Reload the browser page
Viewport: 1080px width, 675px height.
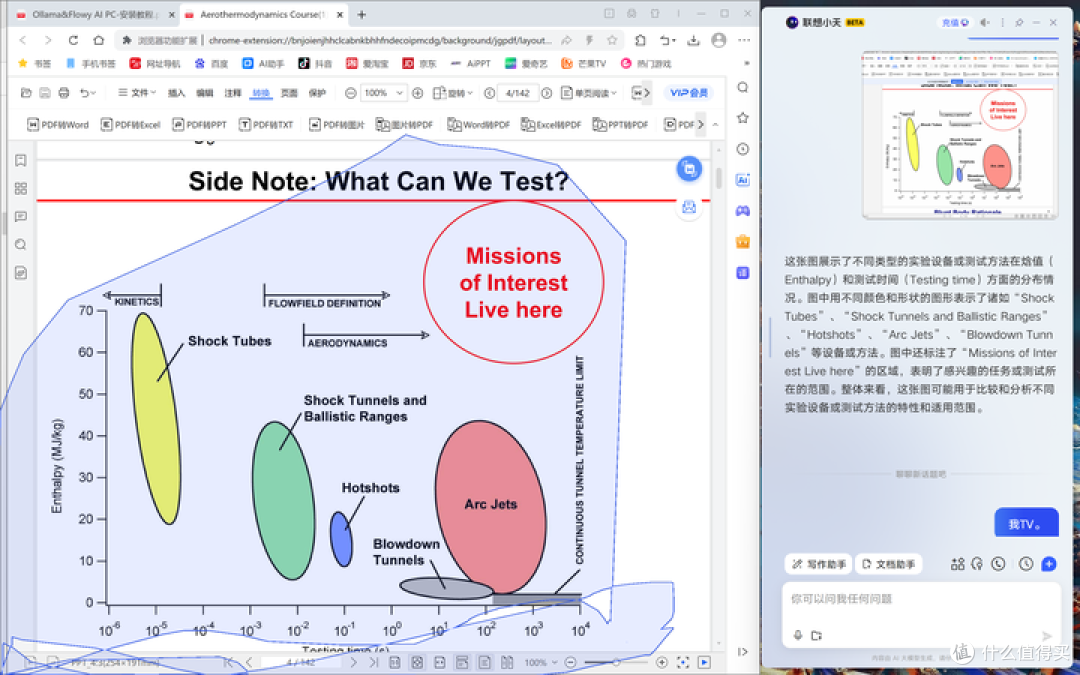(73, 40)
